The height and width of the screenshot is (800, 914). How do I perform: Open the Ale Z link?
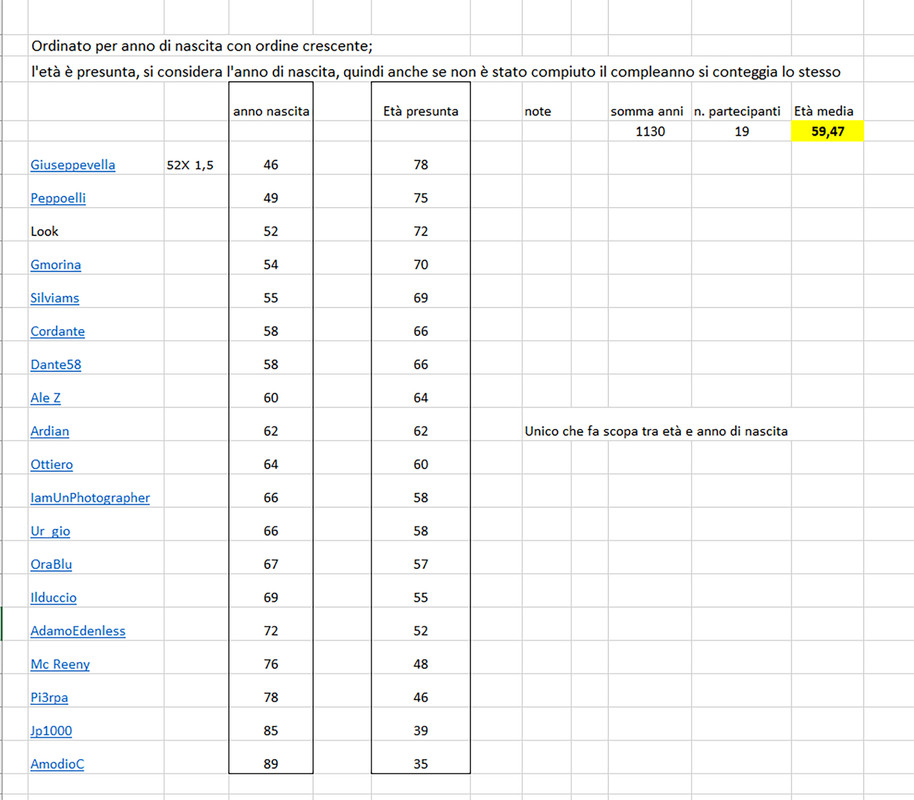coord(45,398)
